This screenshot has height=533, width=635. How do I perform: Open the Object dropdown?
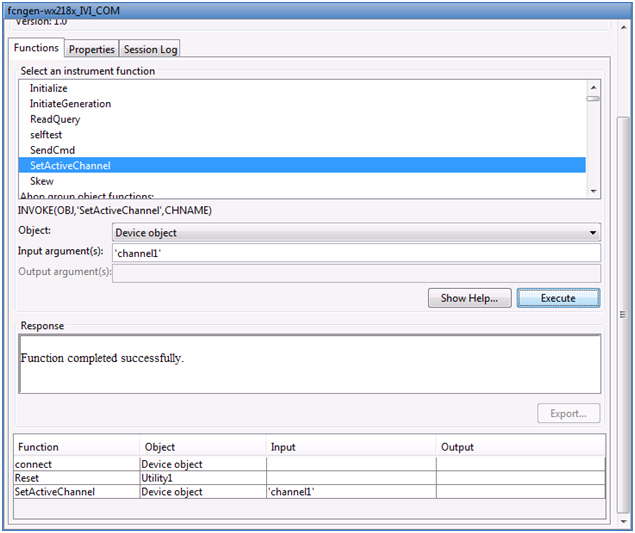[x=356, y=233]
